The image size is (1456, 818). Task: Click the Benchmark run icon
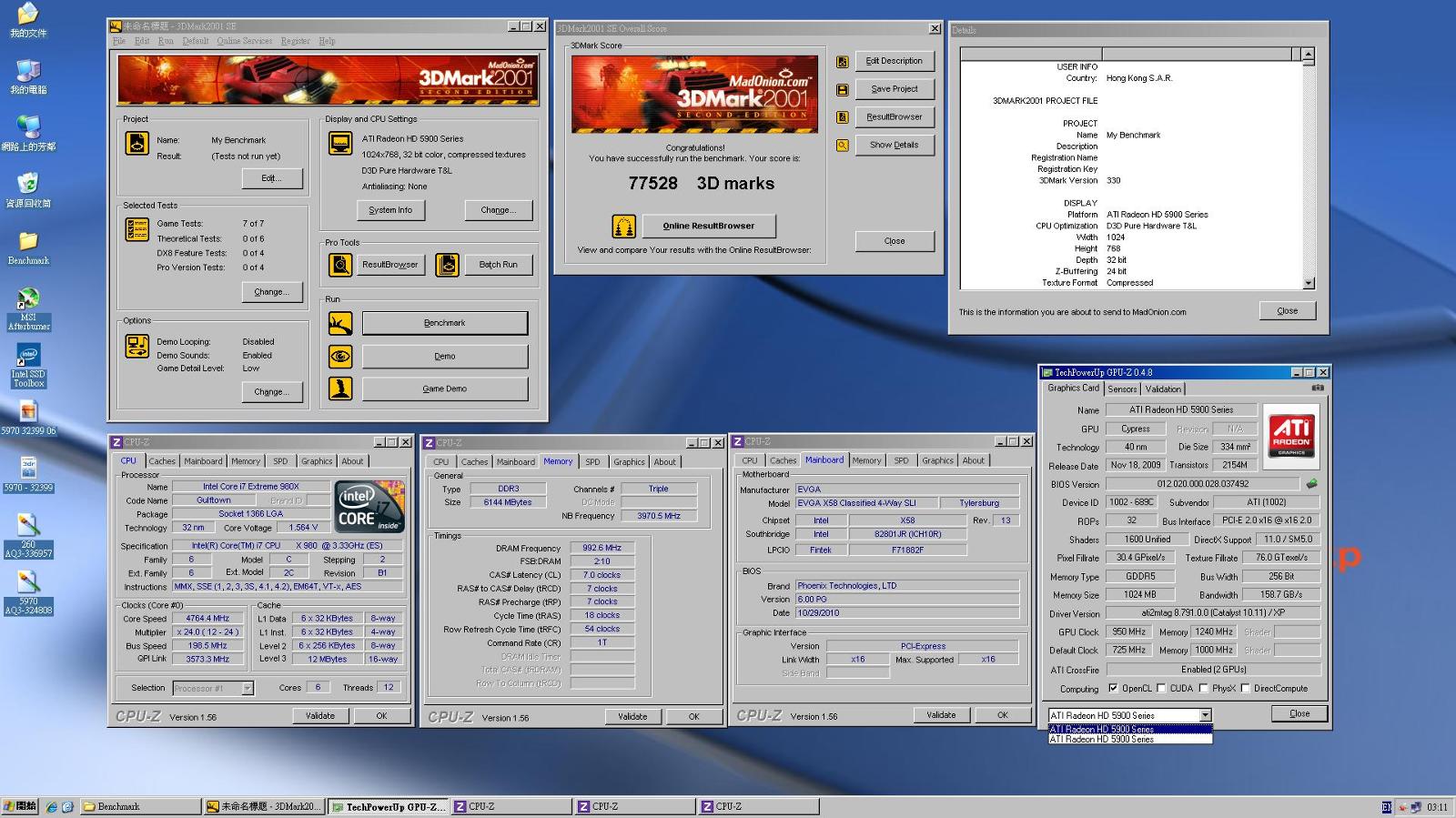point(340,323)
